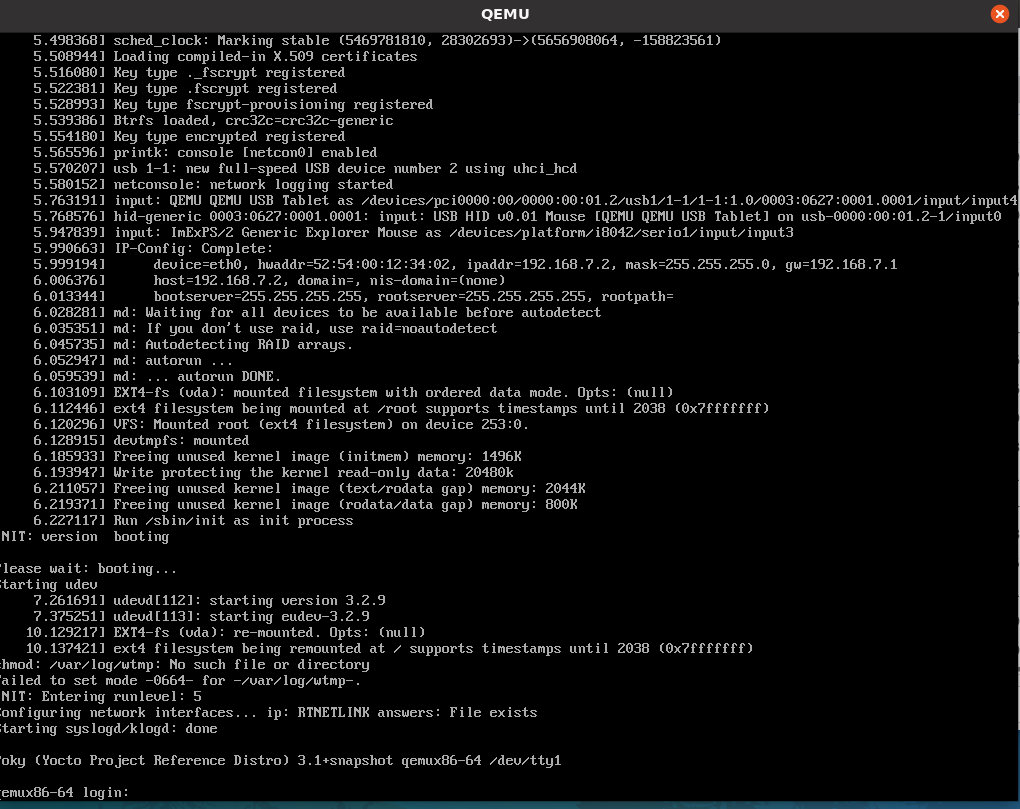Click 'device=eth0, hwaddr=52:54:00:12:34:02' line

(465, 265)
